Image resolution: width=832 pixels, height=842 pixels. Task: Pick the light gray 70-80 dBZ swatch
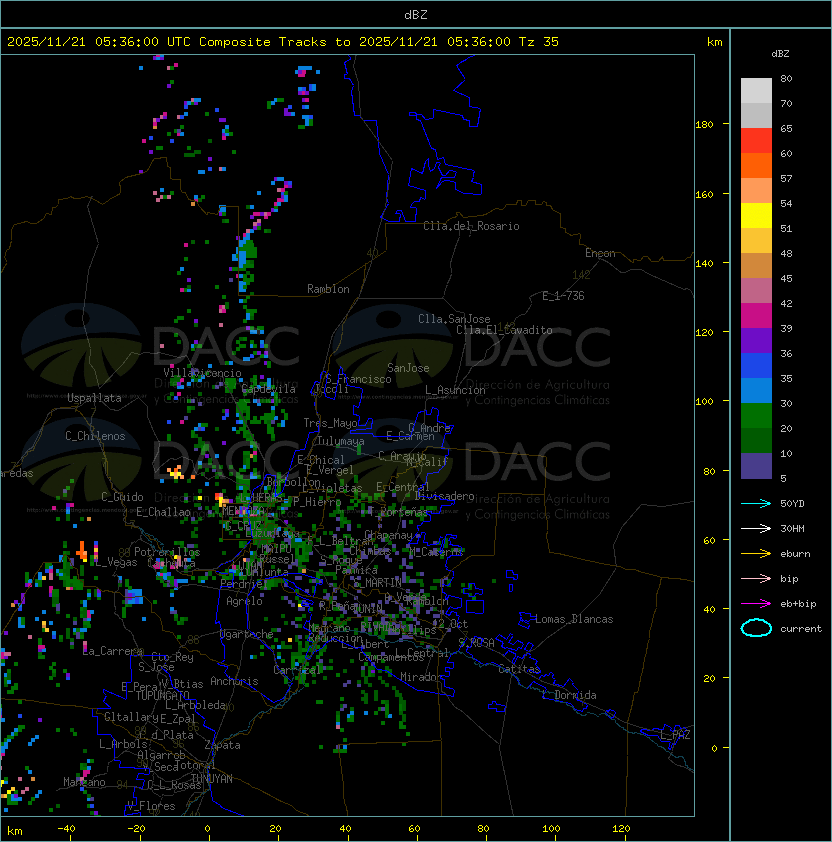[x=756, y=90]
